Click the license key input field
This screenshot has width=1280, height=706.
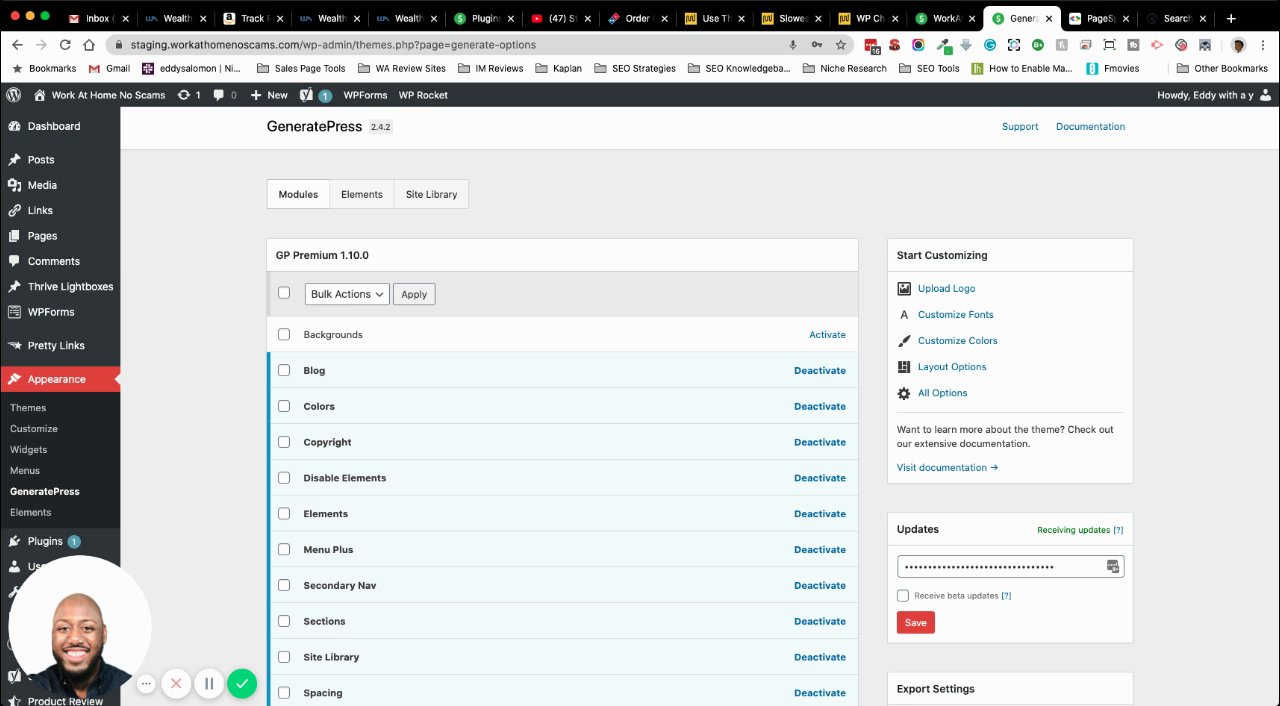point(1010,567)
